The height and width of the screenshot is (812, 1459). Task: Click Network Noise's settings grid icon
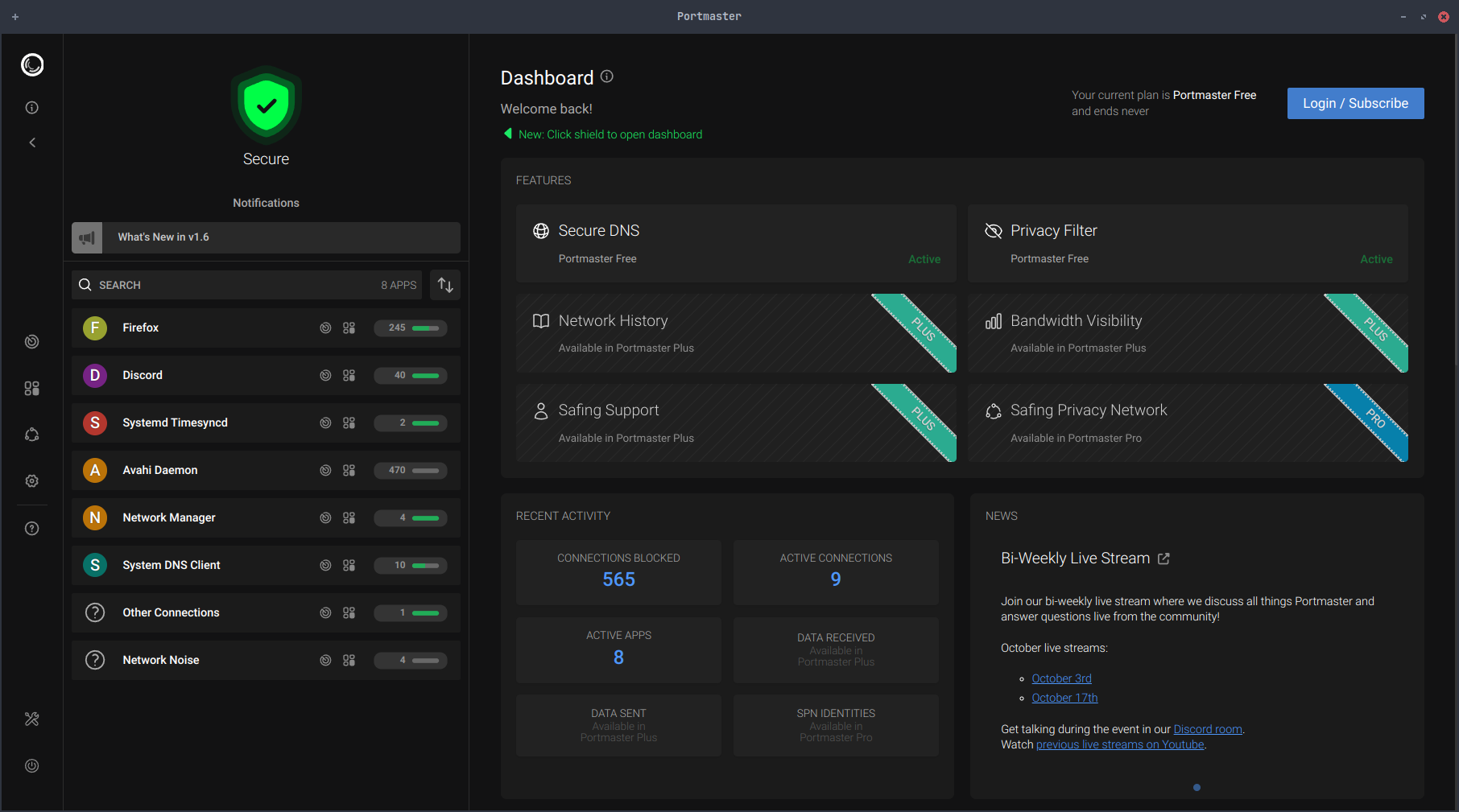tap(349, 661)
